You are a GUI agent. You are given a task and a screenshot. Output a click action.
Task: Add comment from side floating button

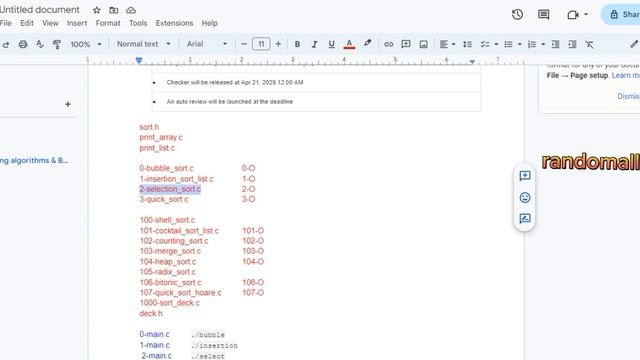point(525,176)
